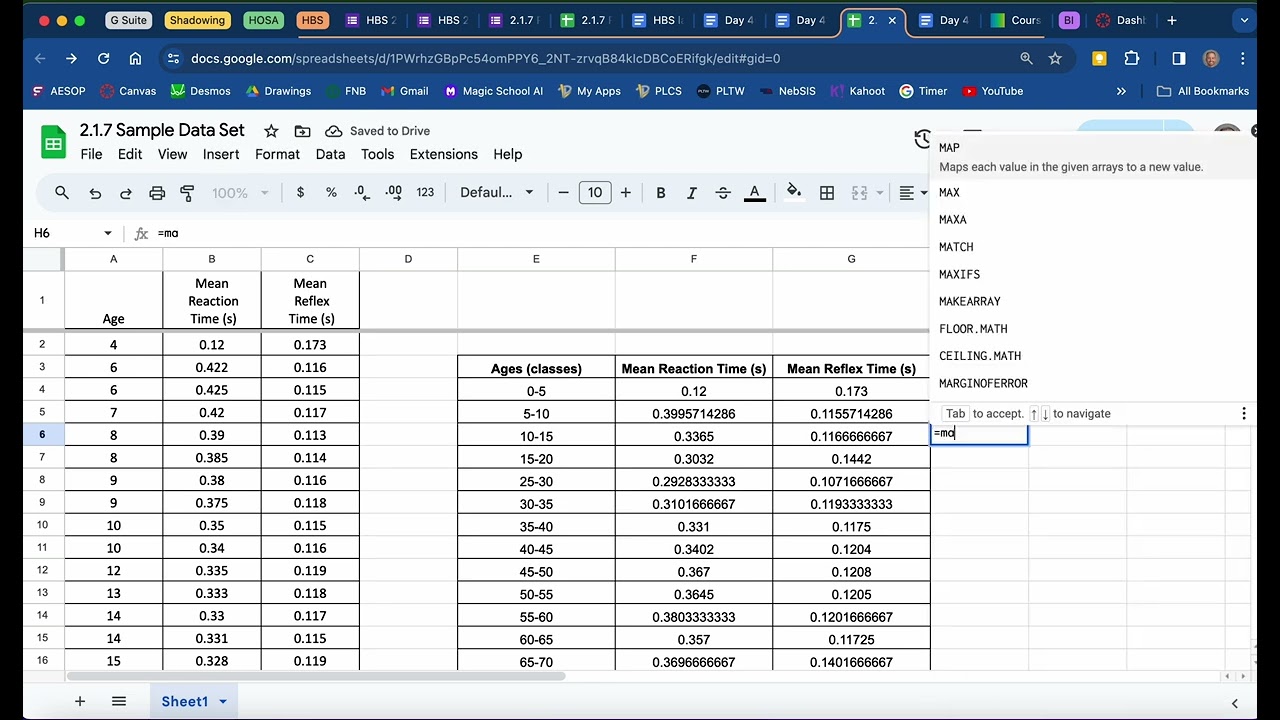Click the move to folder icon

coord(302,131)
